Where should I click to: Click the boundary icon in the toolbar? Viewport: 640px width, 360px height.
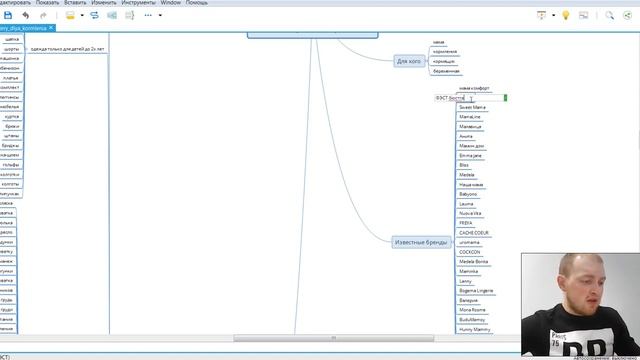tap(112, 16)
